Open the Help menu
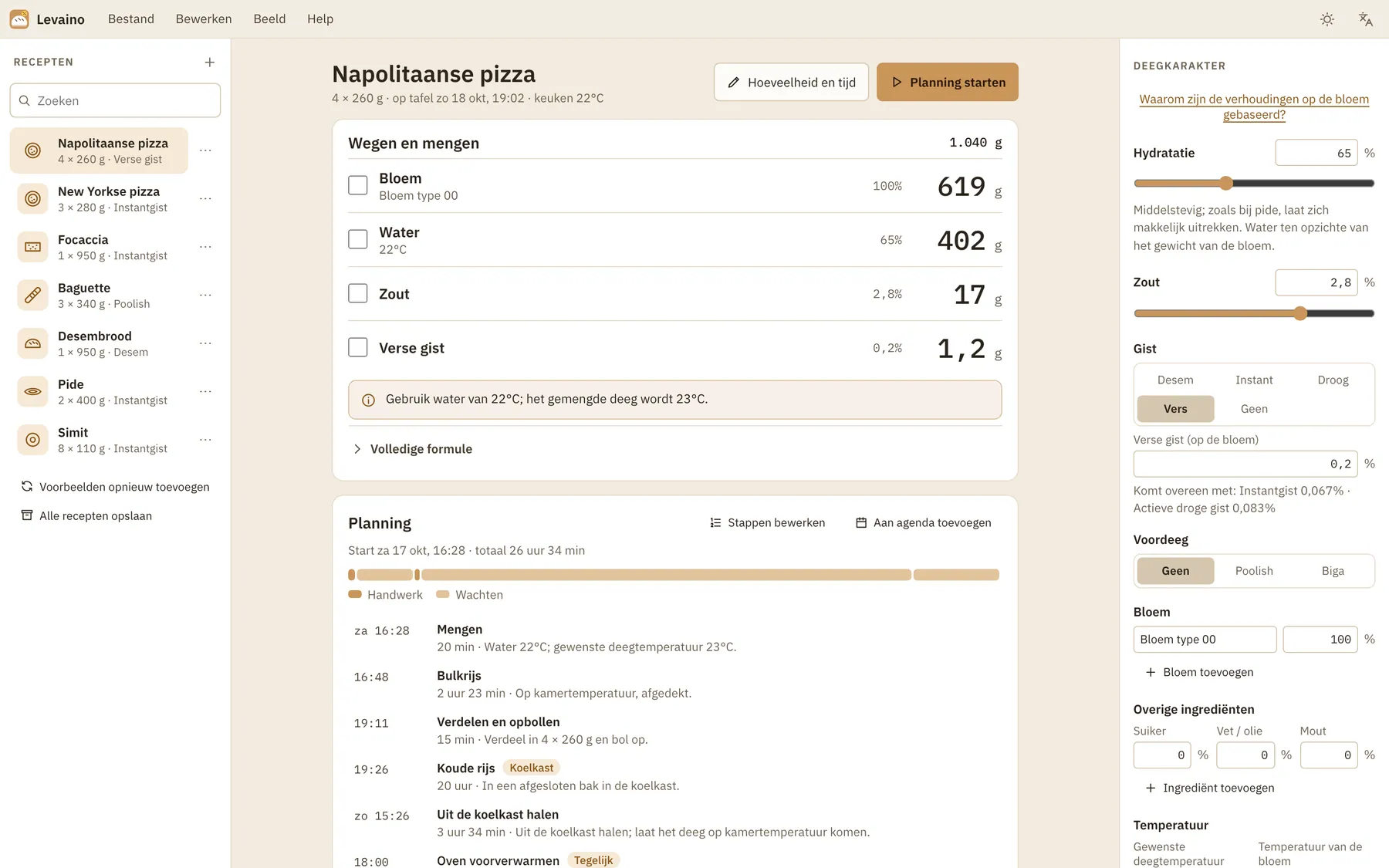The width and height of the screenshot is (1389, 868). coord(320,19)
